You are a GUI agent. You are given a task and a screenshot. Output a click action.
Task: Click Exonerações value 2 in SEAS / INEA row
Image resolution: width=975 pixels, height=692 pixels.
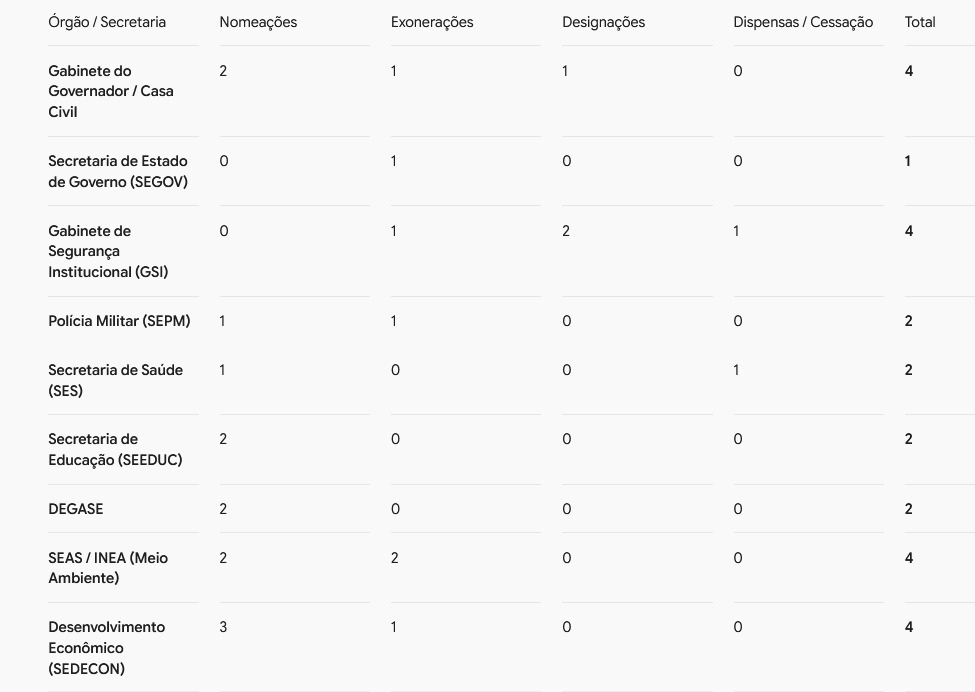[x=395, y=558]
